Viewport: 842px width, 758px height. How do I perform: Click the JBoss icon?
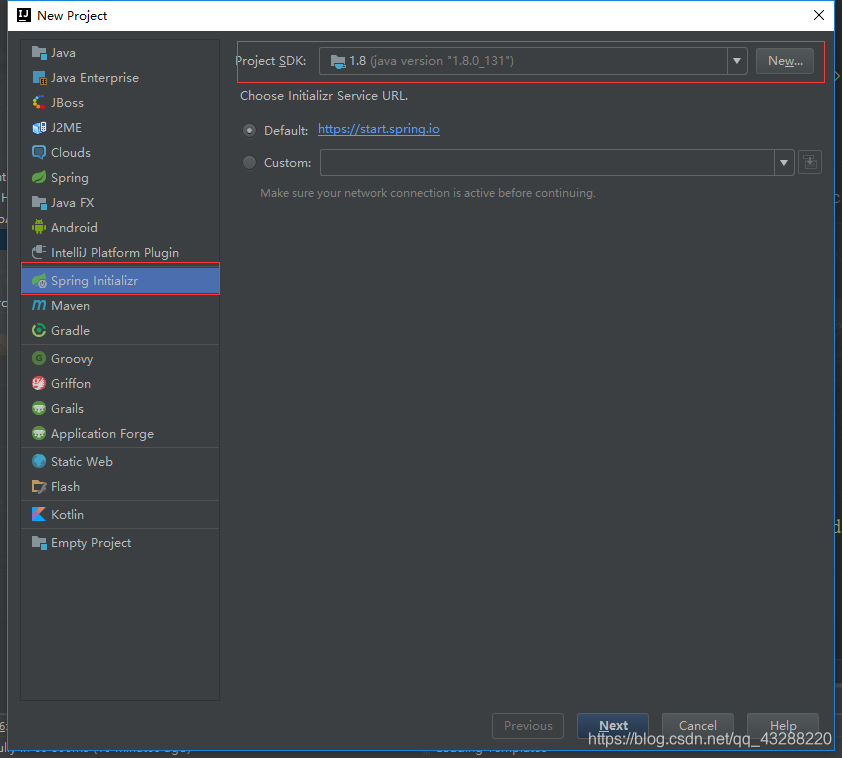39,103
